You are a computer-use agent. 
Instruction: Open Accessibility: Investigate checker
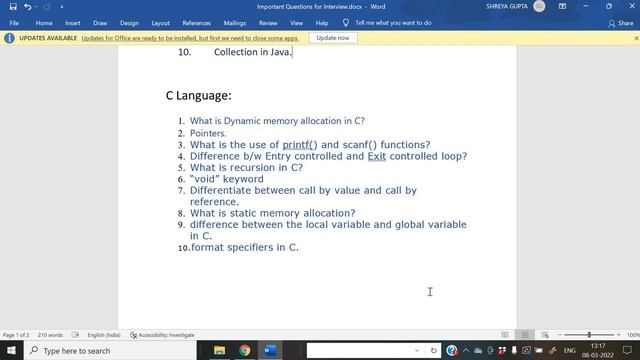162,335
